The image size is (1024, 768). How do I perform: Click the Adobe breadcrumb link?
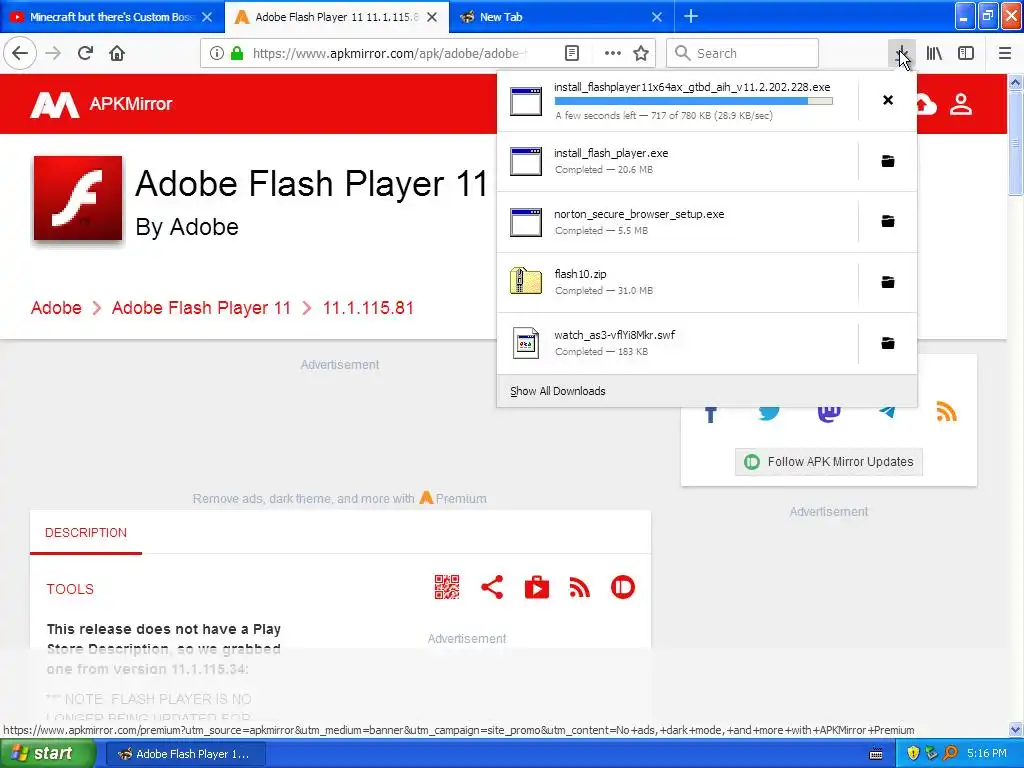click(56, 308)
